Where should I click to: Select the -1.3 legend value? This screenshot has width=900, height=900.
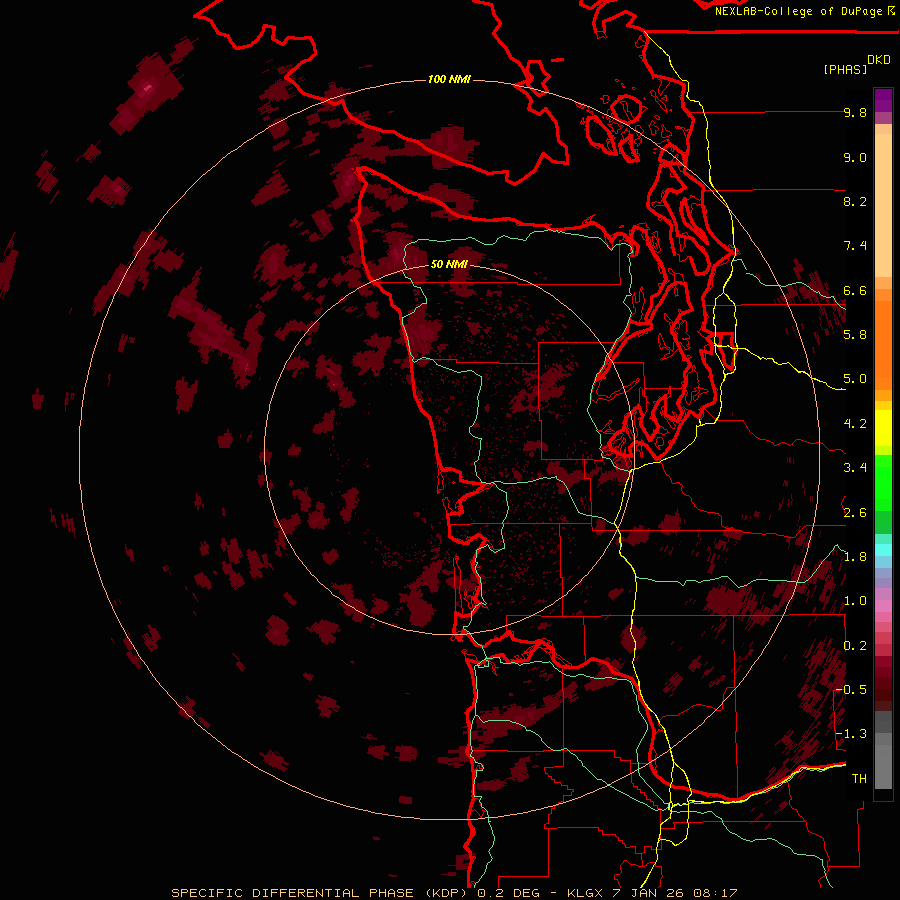[x=852, y=734]
